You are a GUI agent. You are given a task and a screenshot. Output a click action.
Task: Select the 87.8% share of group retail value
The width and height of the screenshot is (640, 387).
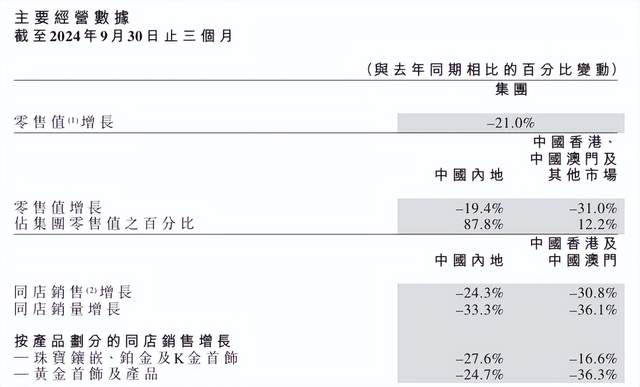pyautogui.click(x=483, y=225)
